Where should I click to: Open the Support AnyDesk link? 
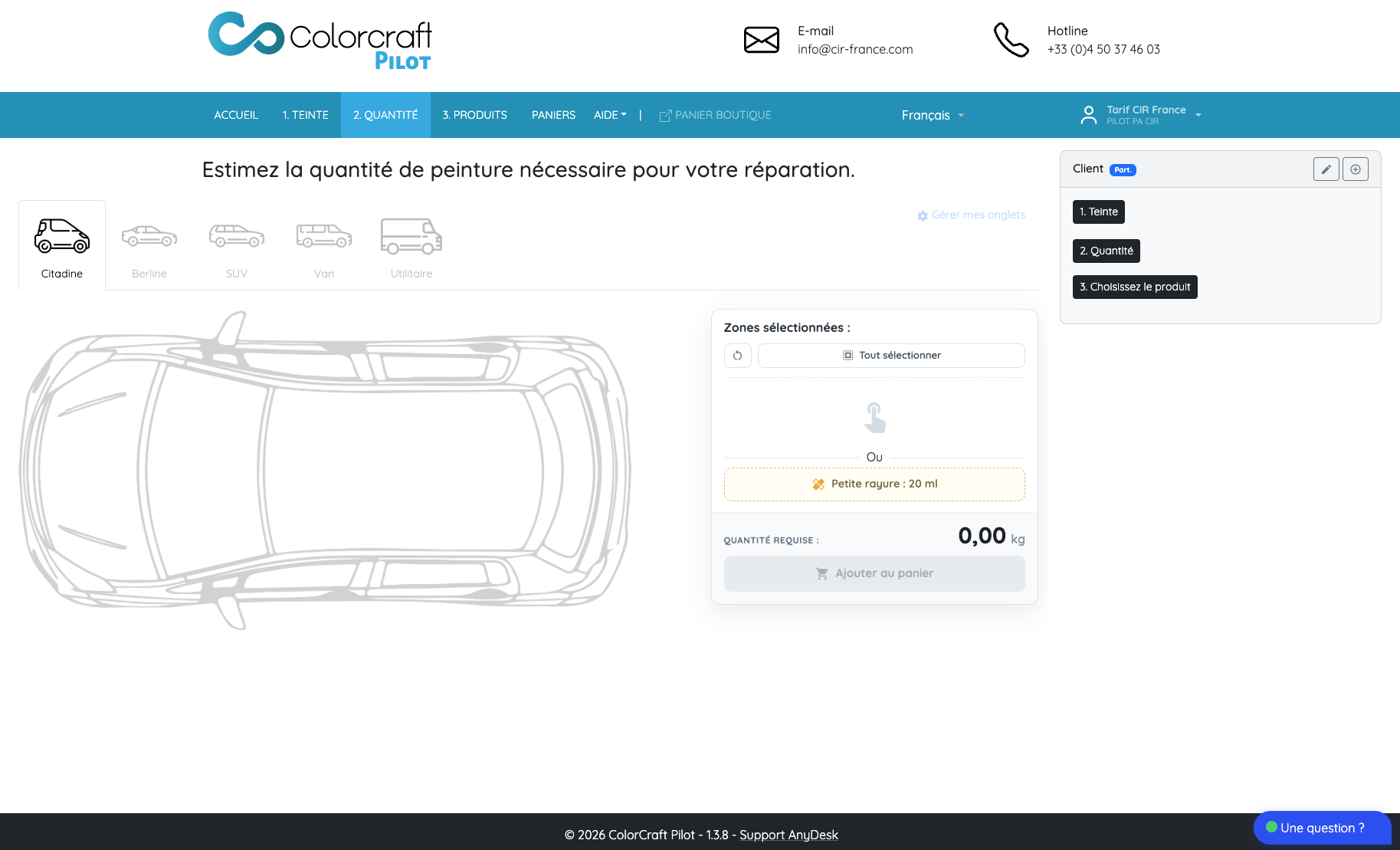click(789, 835)
